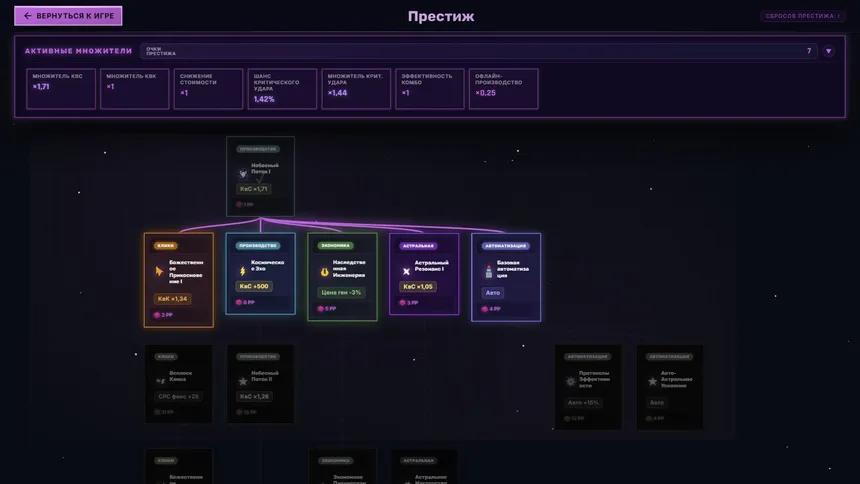This screenshot has height=484, width=860.
Task: Click the Небесный Поток I node title
Action: tap(265, 168)
